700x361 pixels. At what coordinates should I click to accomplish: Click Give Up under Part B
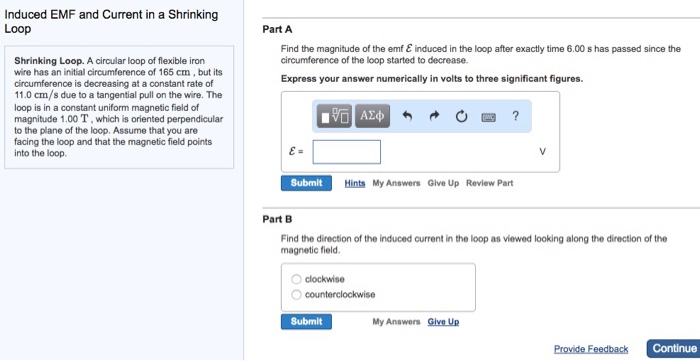point(443,322)
